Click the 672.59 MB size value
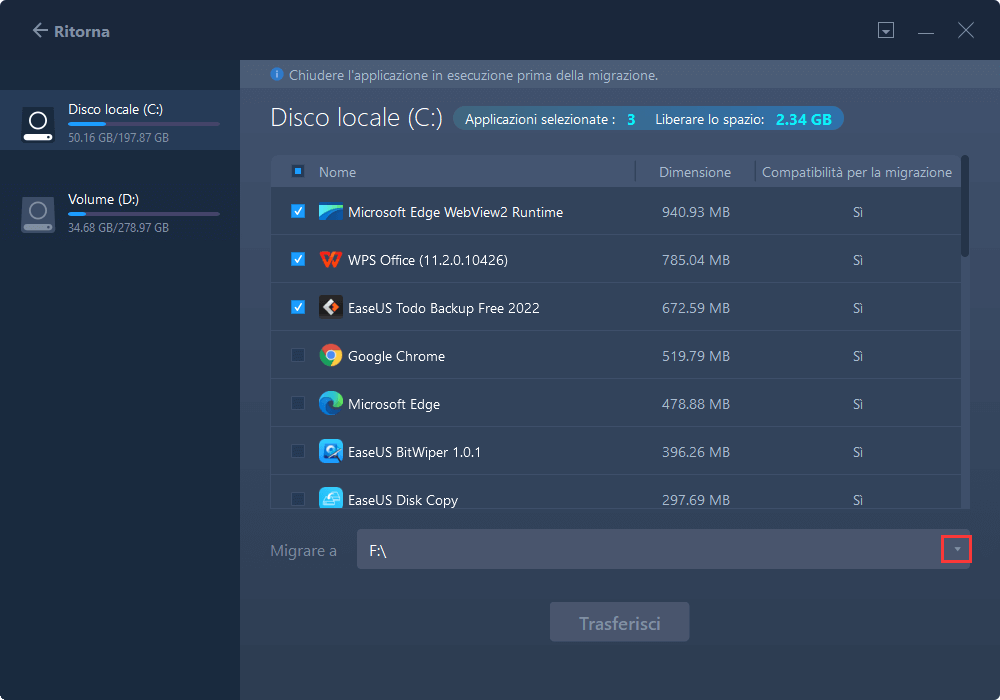 tap(695, 308)
